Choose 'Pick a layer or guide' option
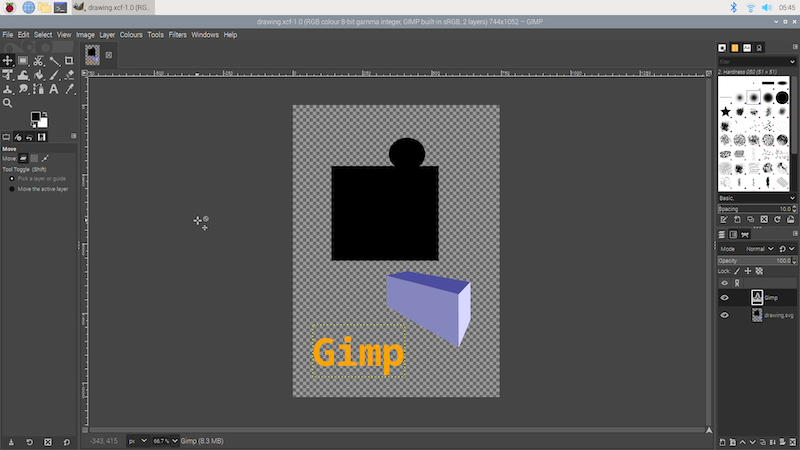Screen dimensions: 800x450 click(x=38, y=179)
